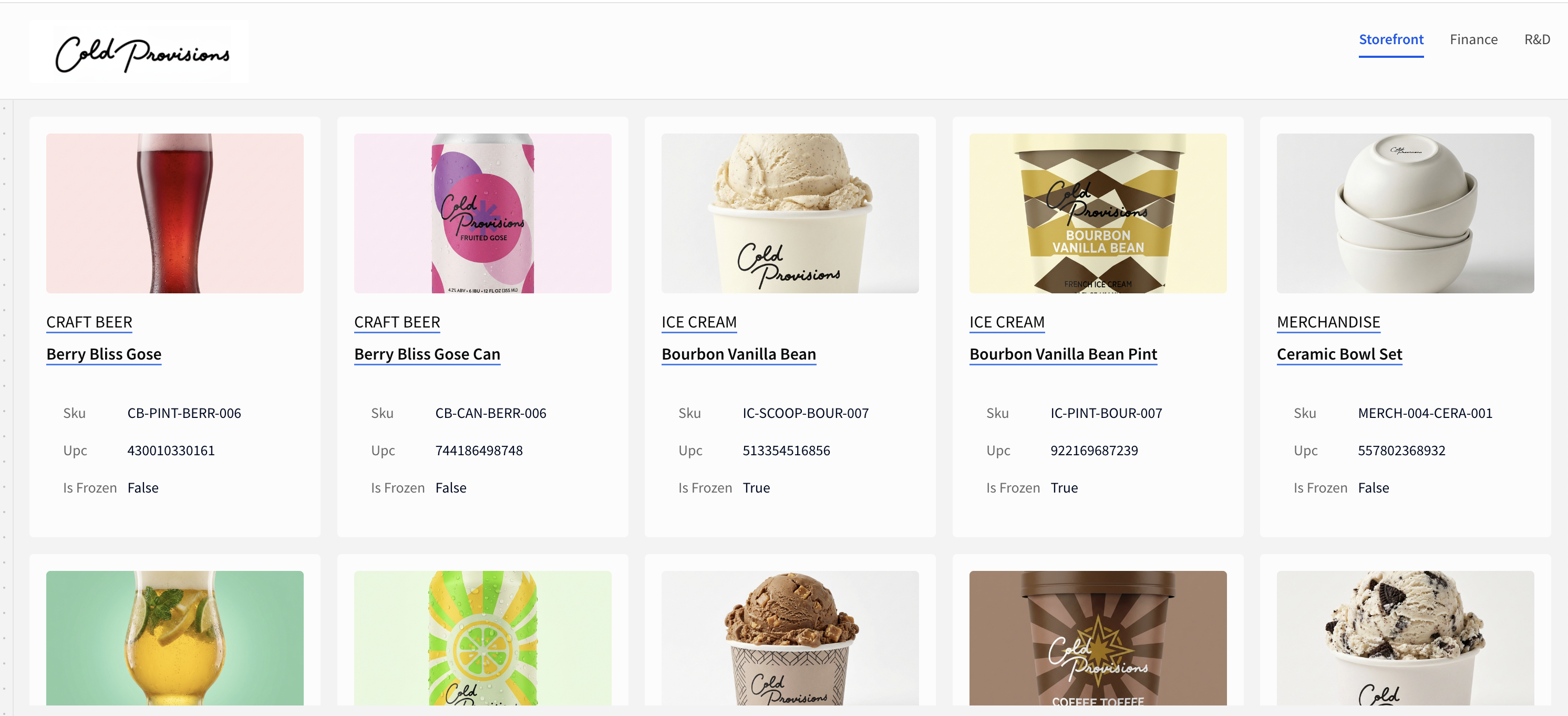Click the red beer glass product image

[x=174, y=213]
